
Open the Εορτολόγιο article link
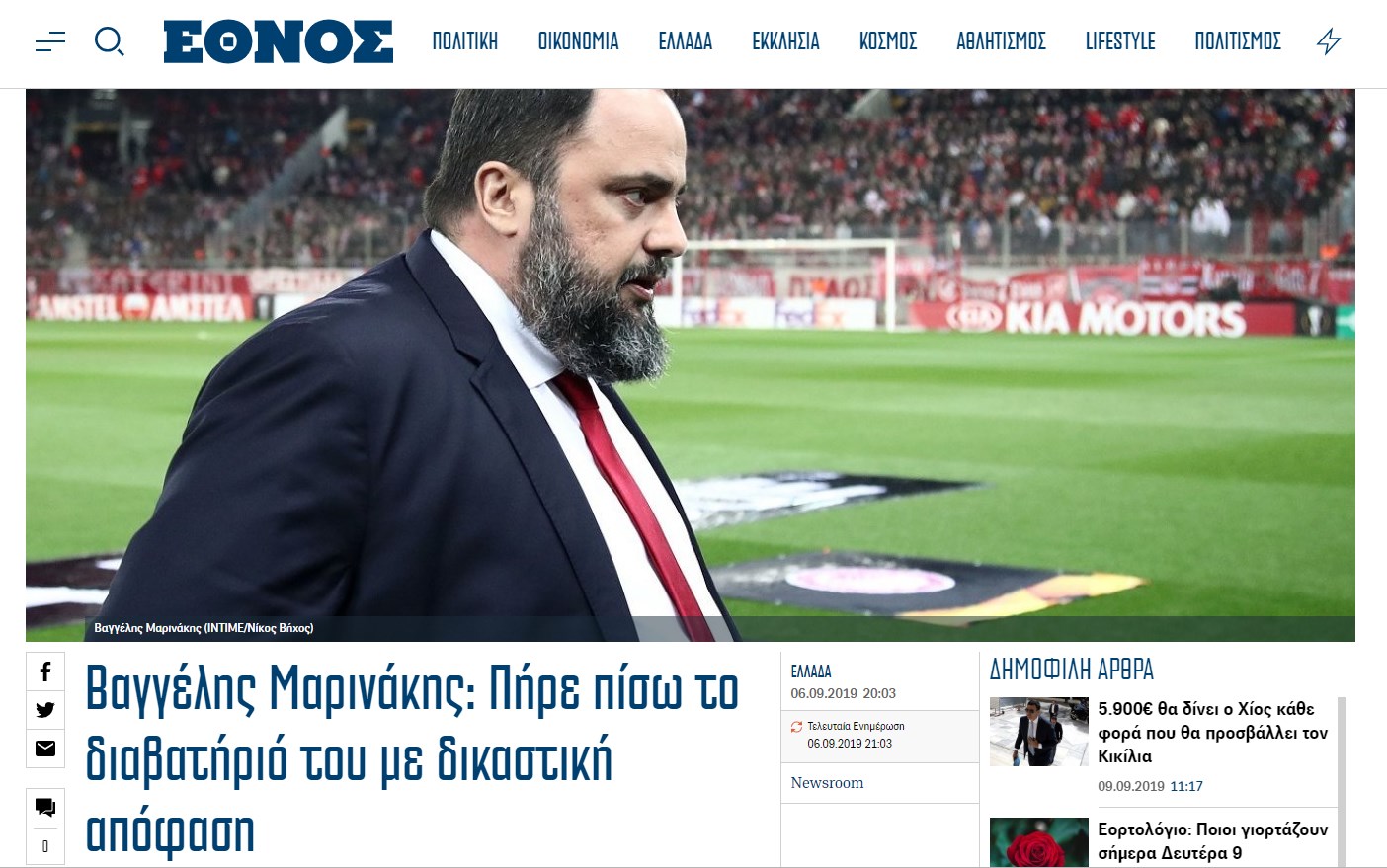click(x=1212, y=841)
